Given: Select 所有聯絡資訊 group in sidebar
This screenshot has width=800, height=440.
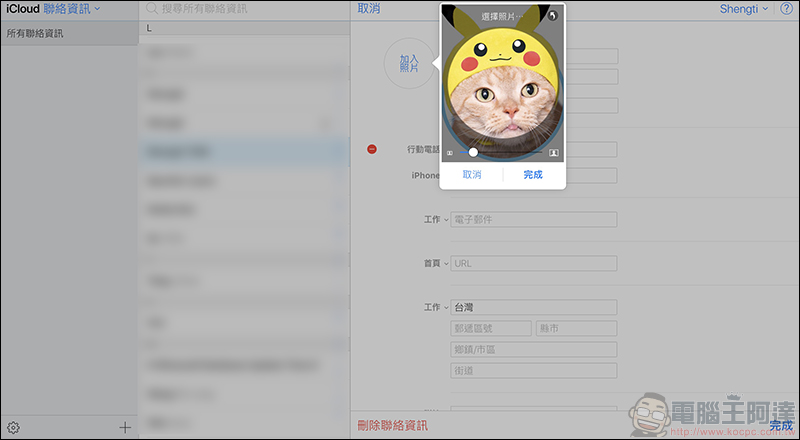Looking at the screenshot, I should [x=69, y=33].
